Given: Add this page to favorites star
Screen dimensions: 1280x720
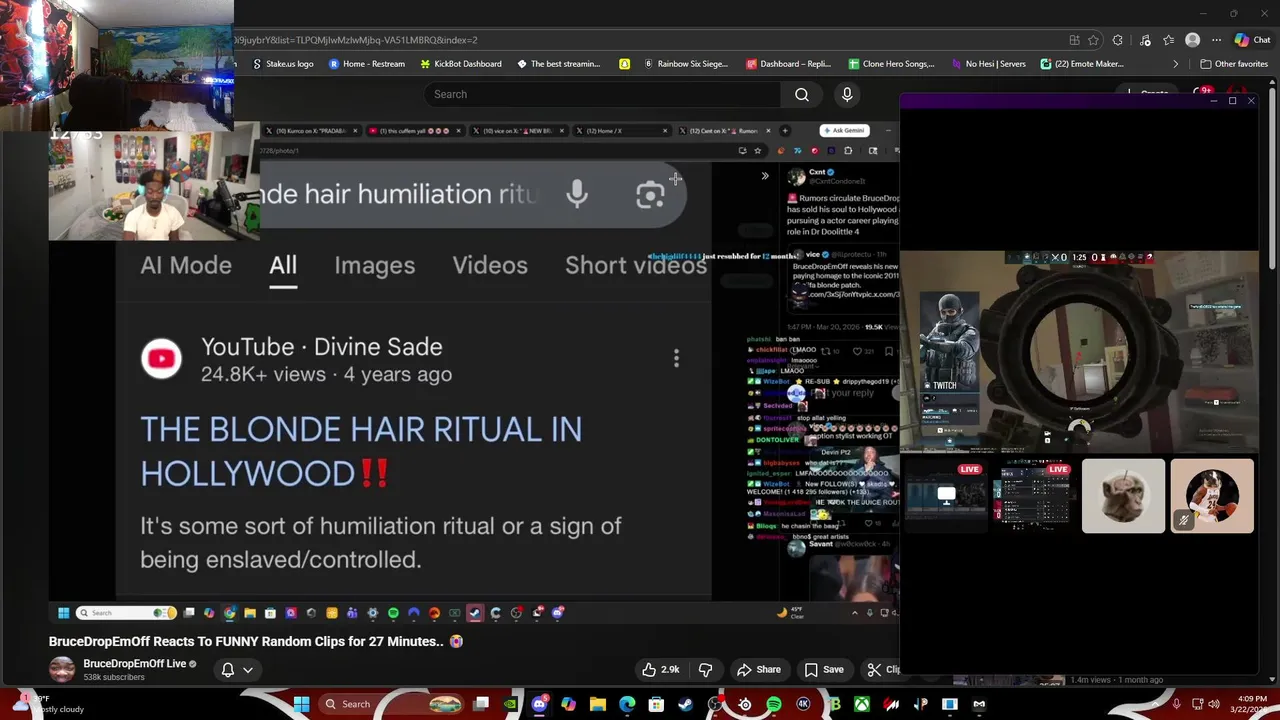Looking at the screenshot, I should pyautogui.click(x=1093, y=40).
